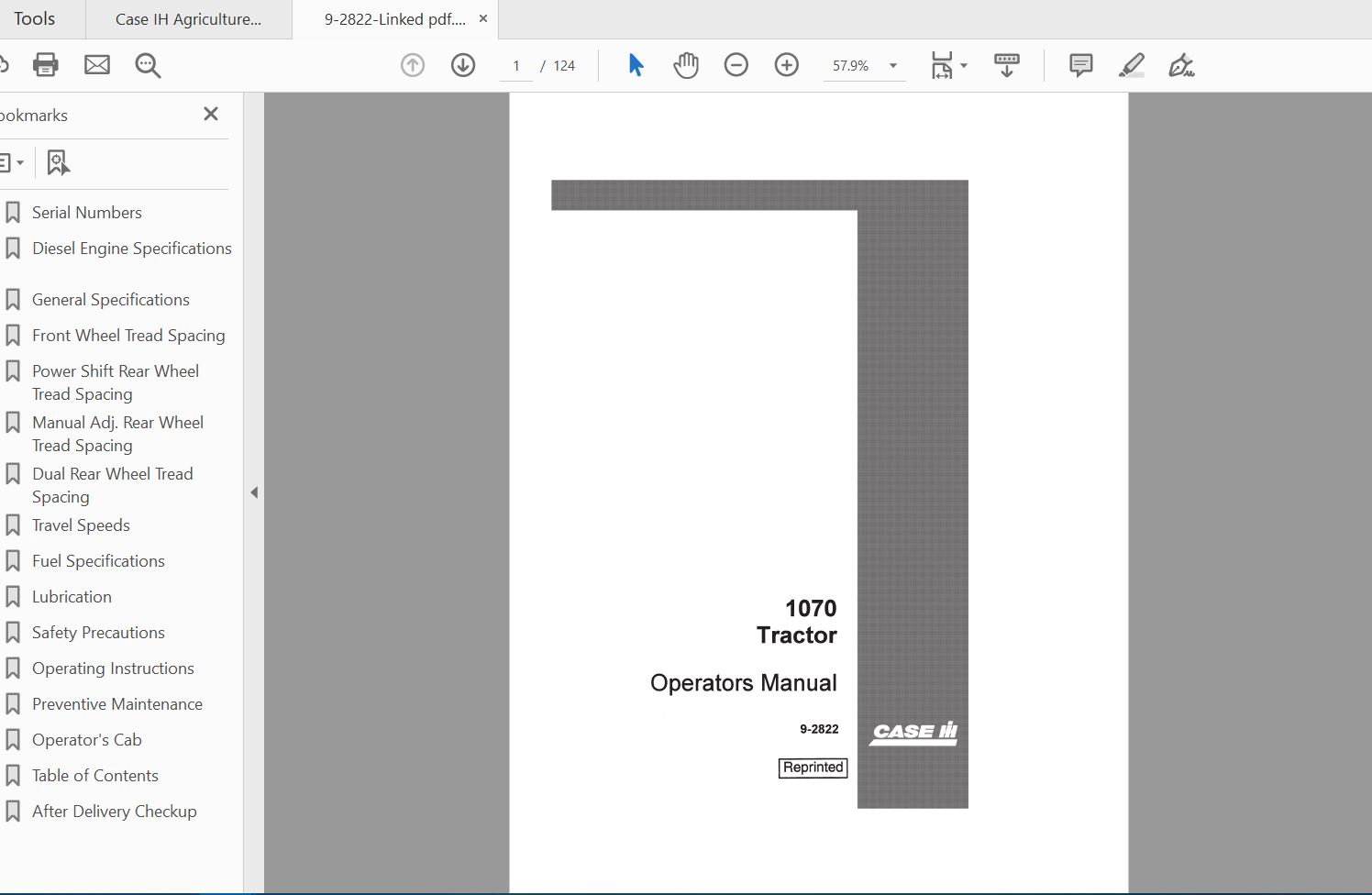1372x895 pixels.
Task: Open the Sign document pen tool
Action: [x=1181, y=65]
